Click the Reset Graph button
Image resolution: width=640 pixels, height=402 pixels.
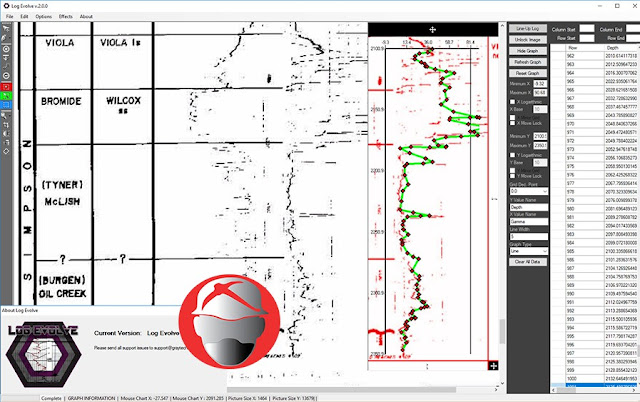point(528,73)
